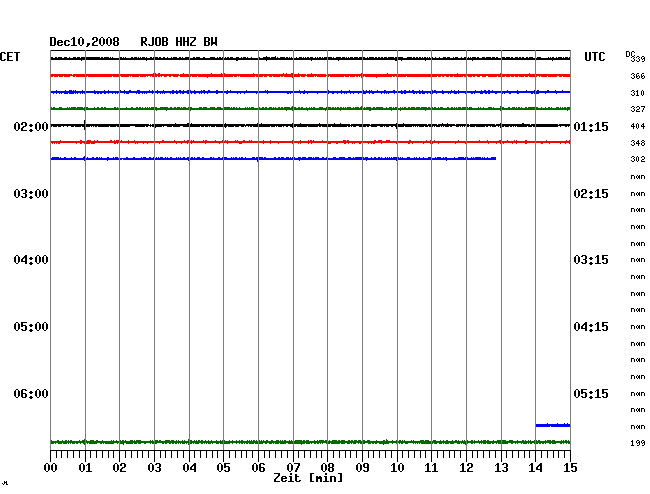Click the x-axis title "Zeit [min]"
Viewport: 650px width, 494px height.
[308, 478]
